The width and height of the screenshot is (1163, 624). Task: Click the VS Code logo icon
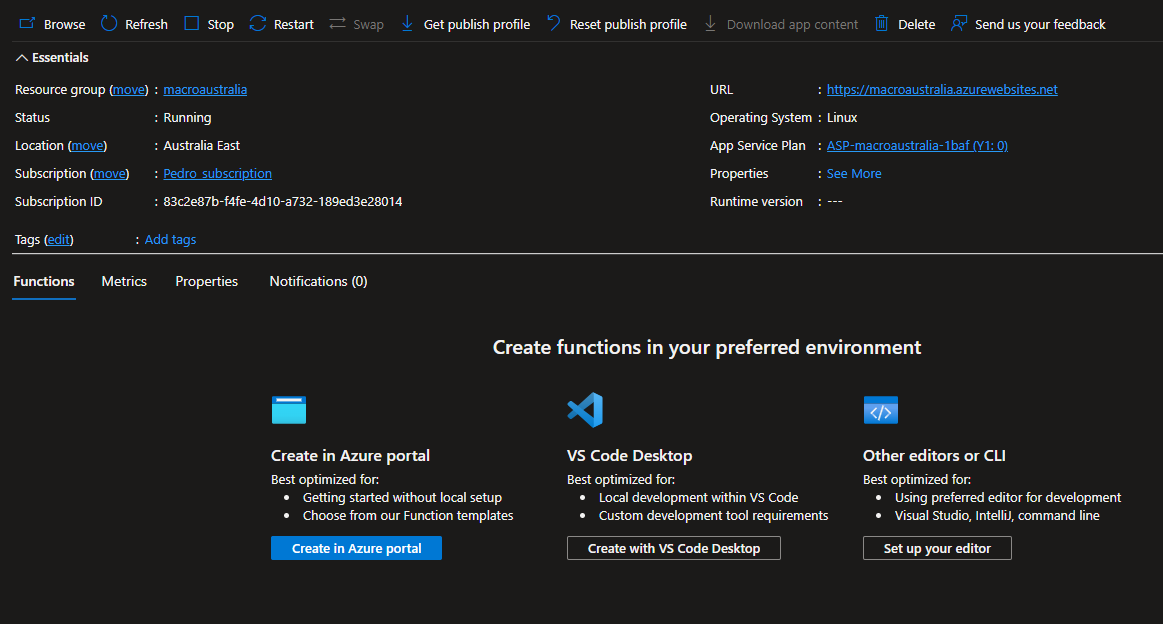pyautogui.click(x=585, y=410)
